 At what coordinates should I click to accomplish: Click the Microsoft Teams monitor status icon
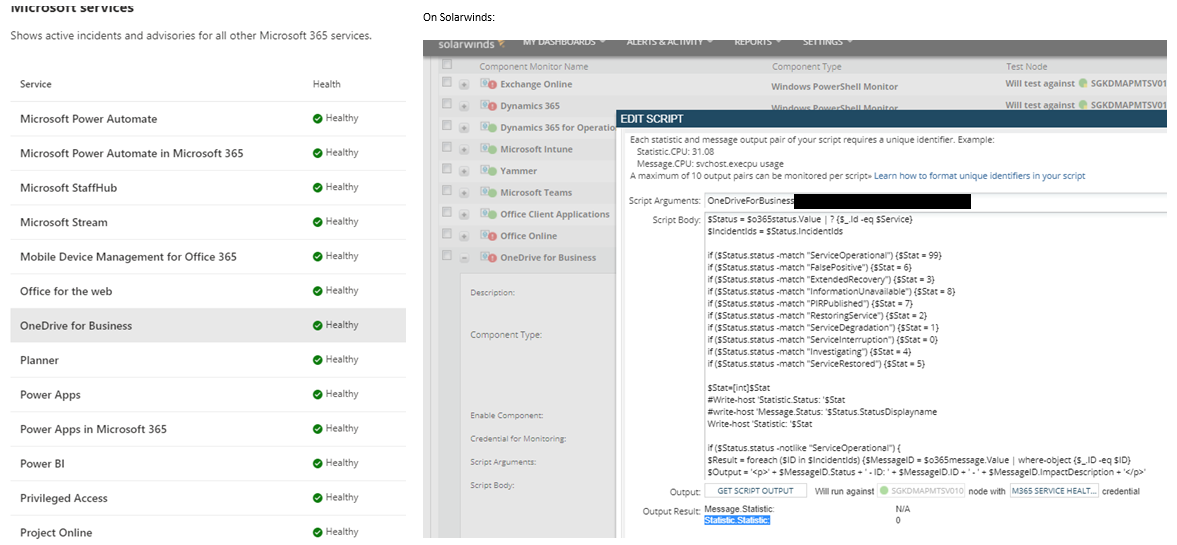489,192
